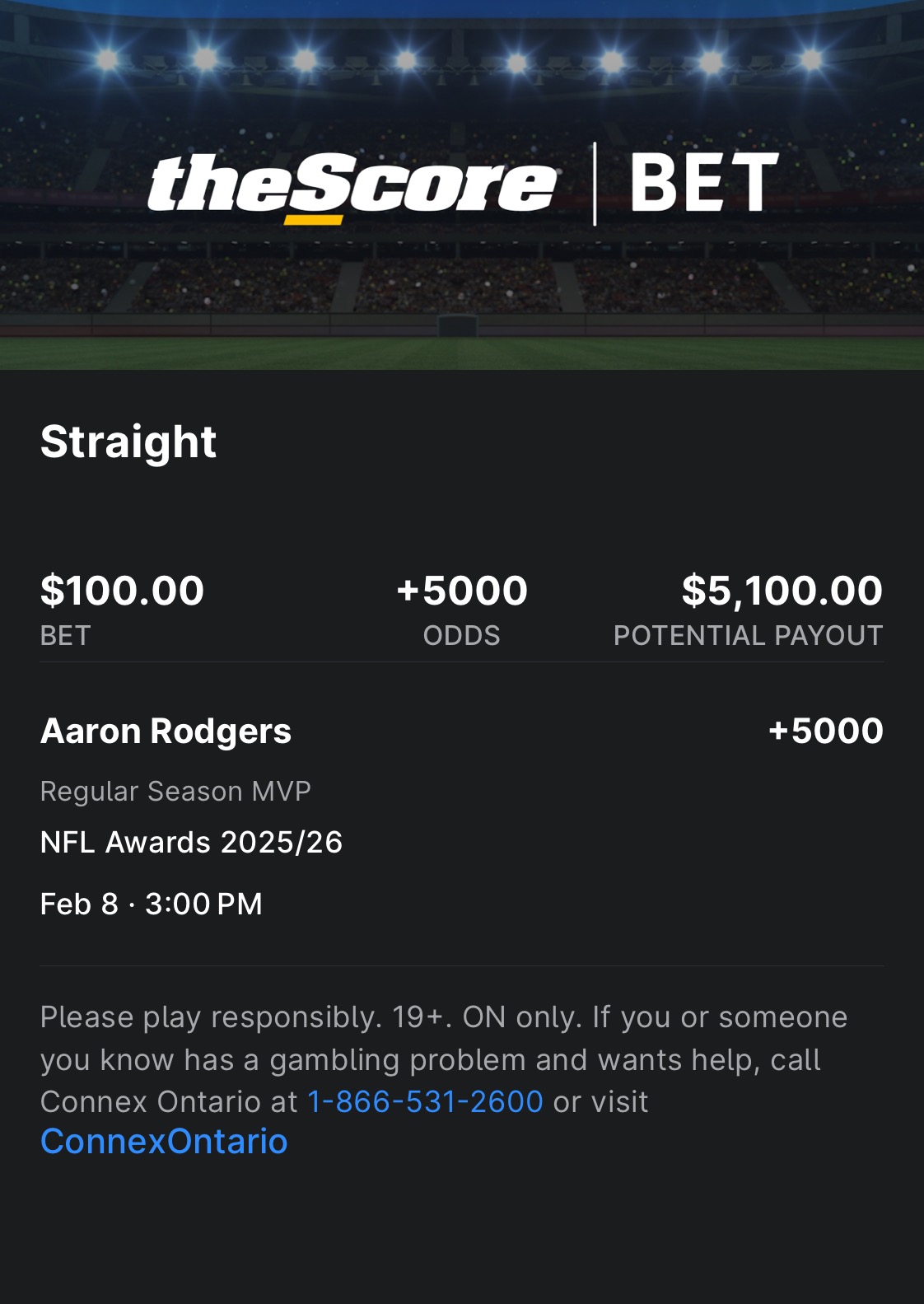Open the NFL Awards 2025/26 event
The width and height of the screenshot is (924, 1304).
click(x=191, y=842)
